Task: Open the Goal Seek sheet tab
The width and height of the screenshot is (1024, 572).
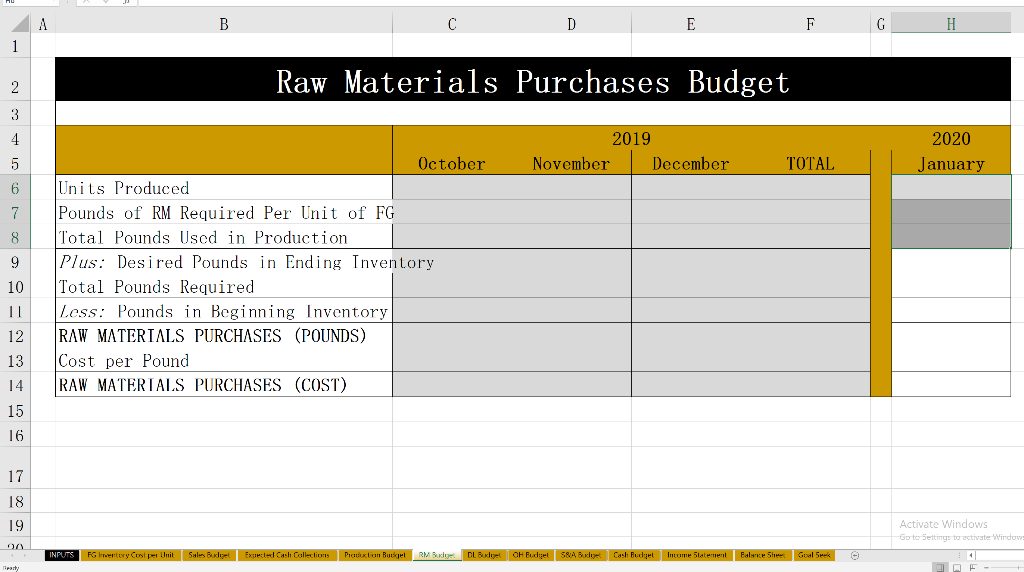Action: coord(814,555)
